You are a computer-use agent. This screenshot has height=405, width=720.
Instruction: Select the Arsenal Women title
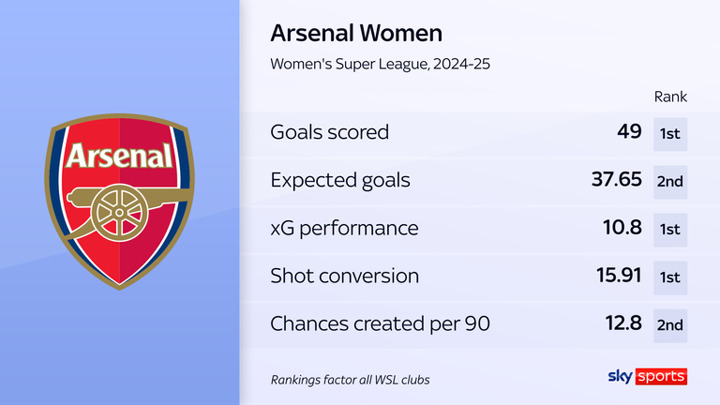tap(356, 34)
